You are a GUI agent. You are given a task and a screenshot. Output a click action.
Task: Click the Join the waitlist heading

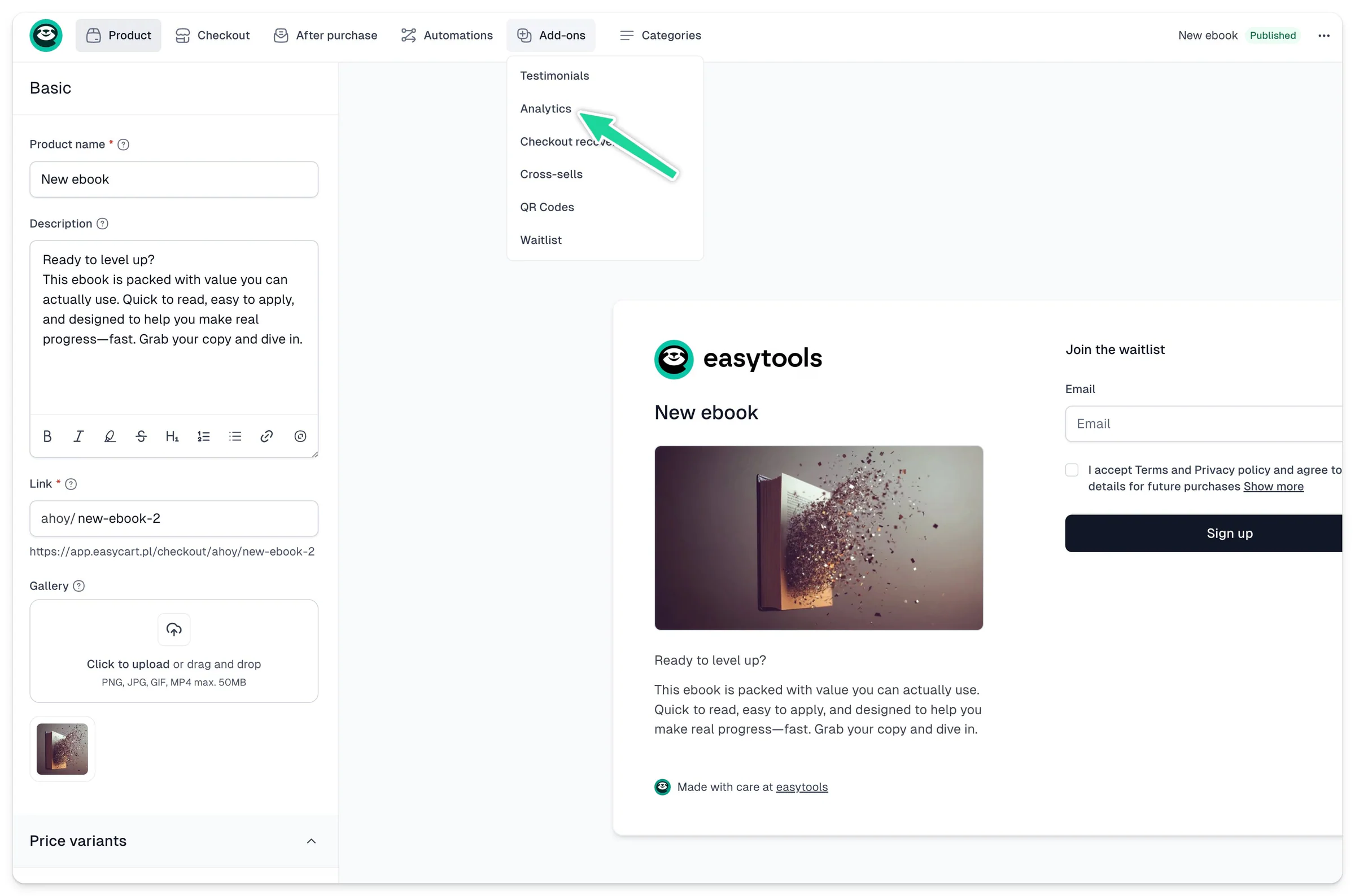(1114, 349)
